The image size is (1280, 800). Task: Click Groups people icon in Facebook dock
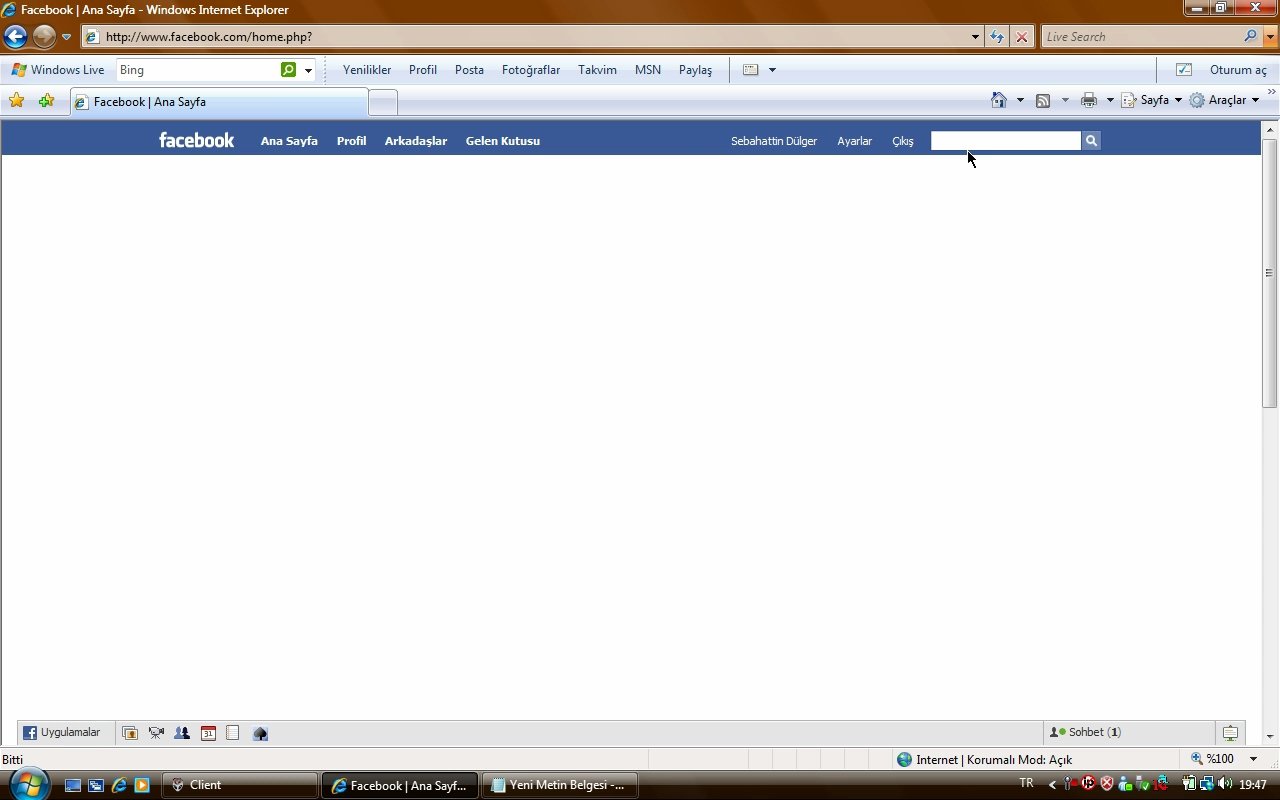pos(182,733)
